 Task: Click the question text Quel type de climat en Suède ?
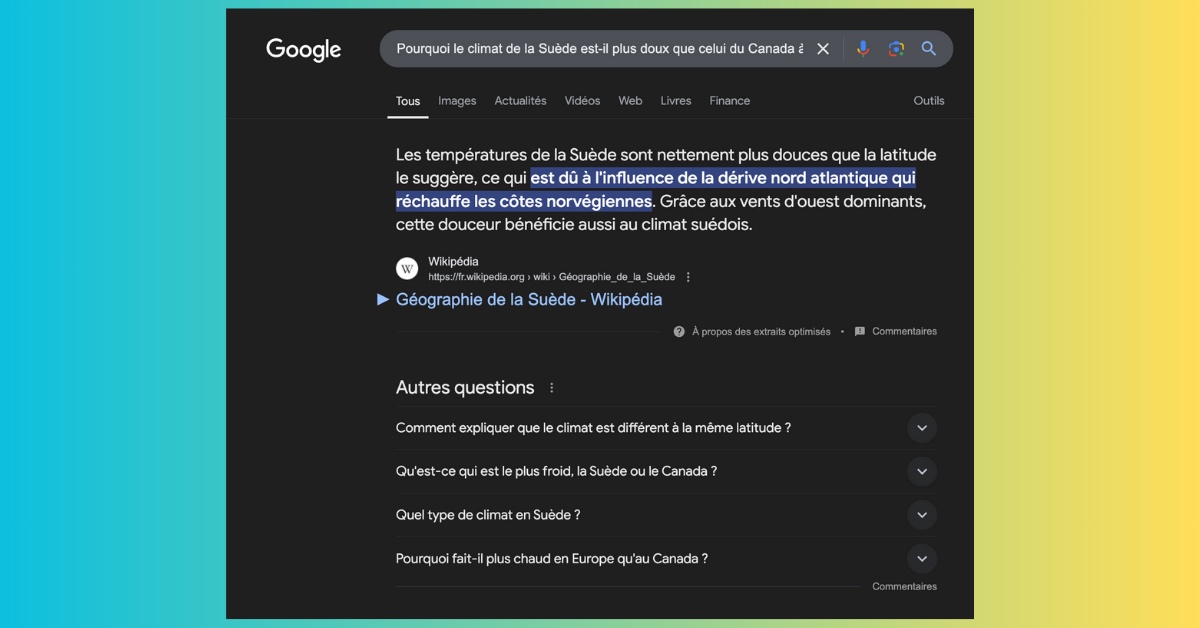point(488,515)
